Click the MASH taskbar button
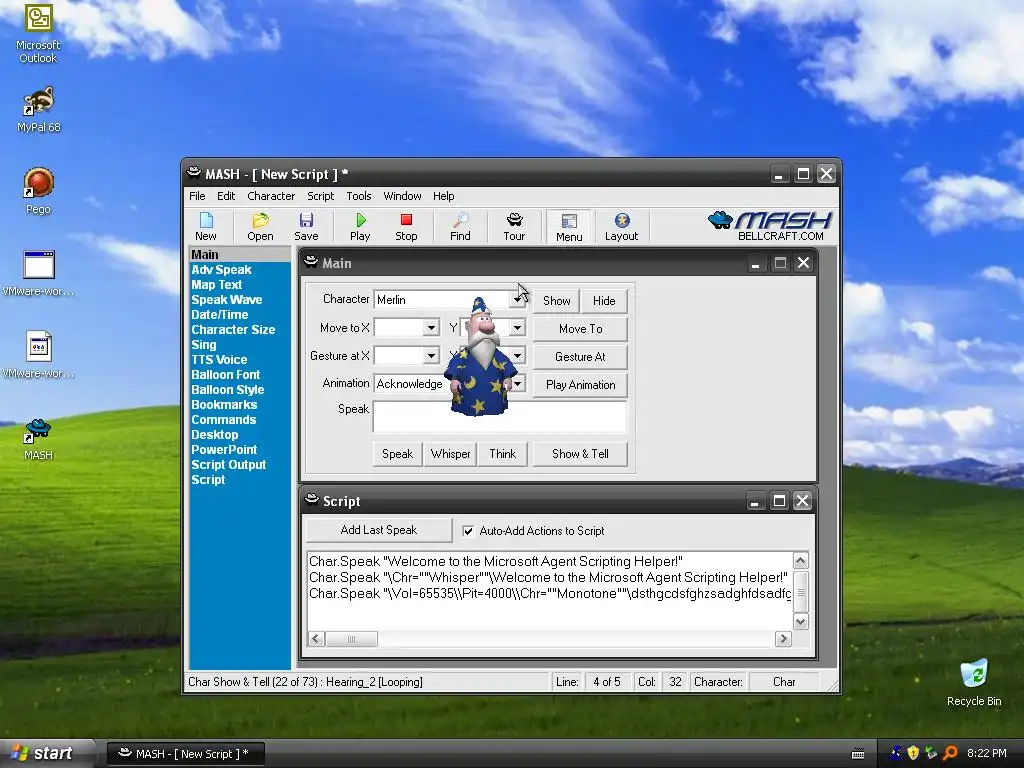Screen dimensions: 1024x768 [x=185, y=754]
